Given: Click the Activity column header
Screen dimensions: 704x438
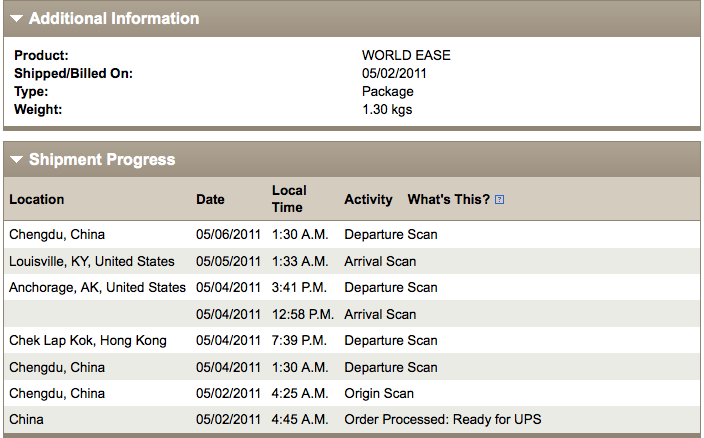Looking at the screenshot, I should tap(368, 199).
